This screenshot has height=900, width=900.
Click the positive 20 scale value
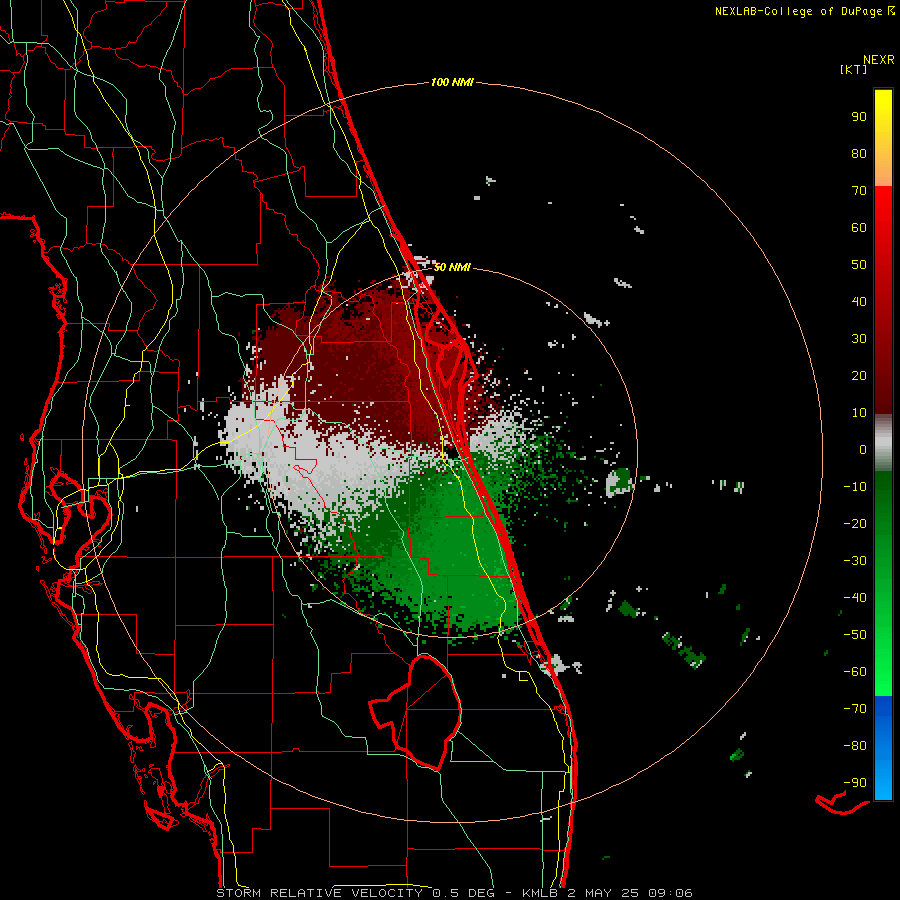[x=859, y=375]
